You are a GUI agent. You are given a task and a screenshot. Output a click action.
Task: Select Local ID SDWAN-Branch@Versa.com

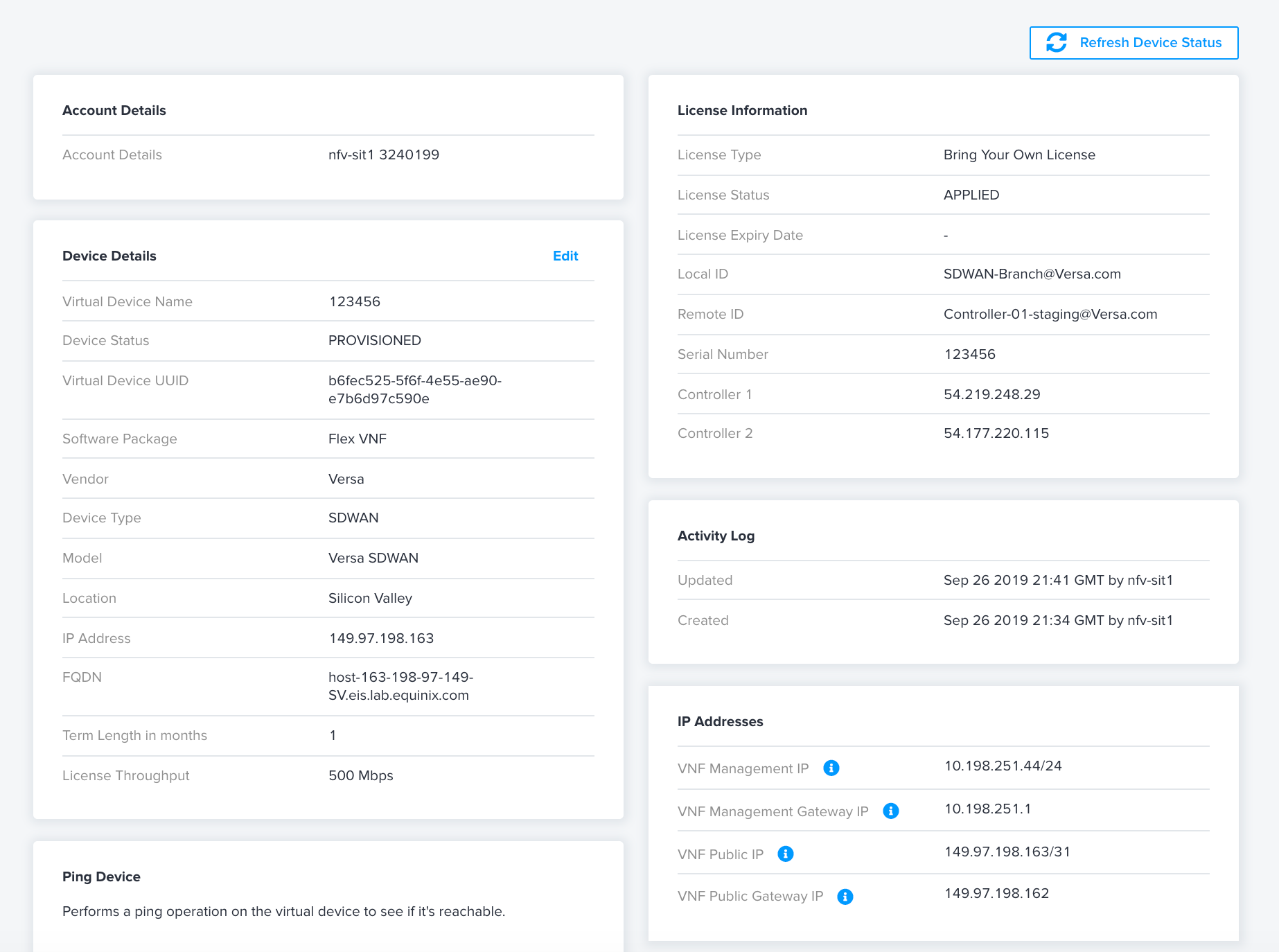tap(1032, 274)
